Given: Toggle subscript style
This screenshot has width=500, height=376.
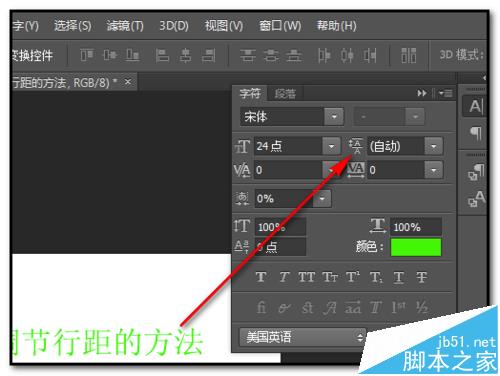Looking at the screenshot, I should 376,277.
